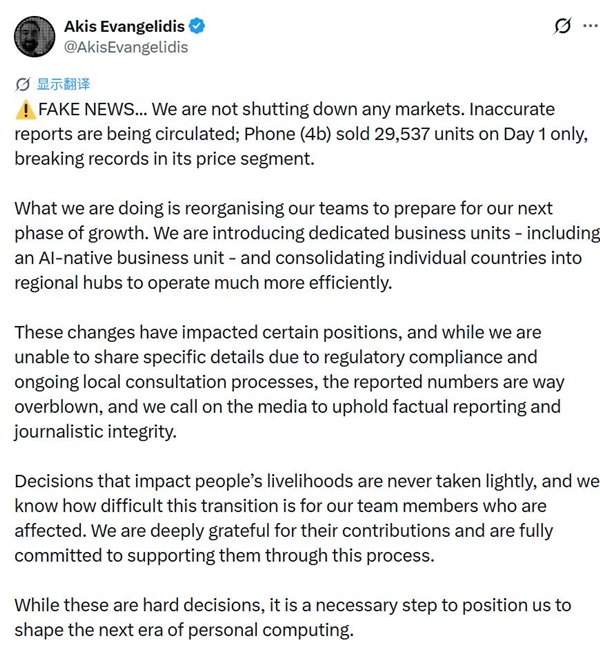The width and height of the screenshot is (600, 649).
Task: Click 'What we are doing' sentence start
Action: [x=89, y=208]
